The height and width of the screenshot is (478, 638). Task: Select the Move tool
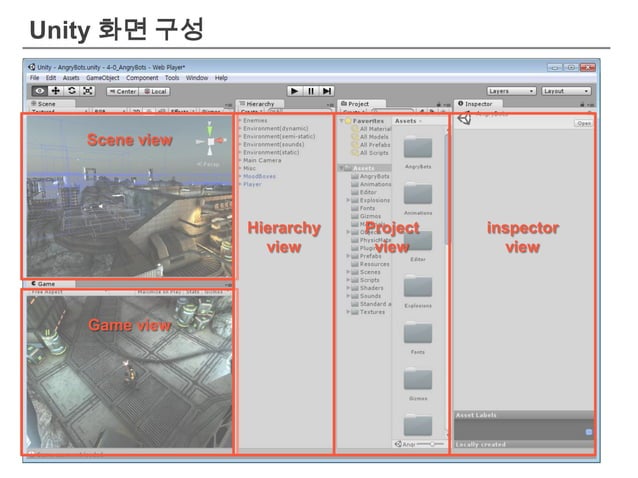(x=56, y=91)
